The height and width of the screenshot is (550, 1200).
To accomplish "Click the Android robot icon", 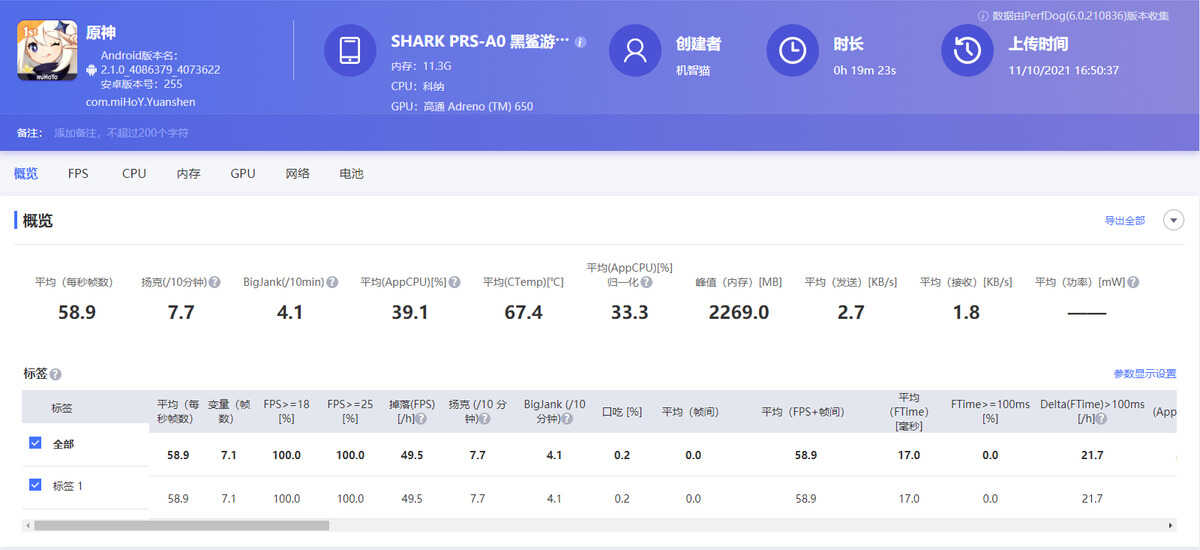I will (92, 70).
